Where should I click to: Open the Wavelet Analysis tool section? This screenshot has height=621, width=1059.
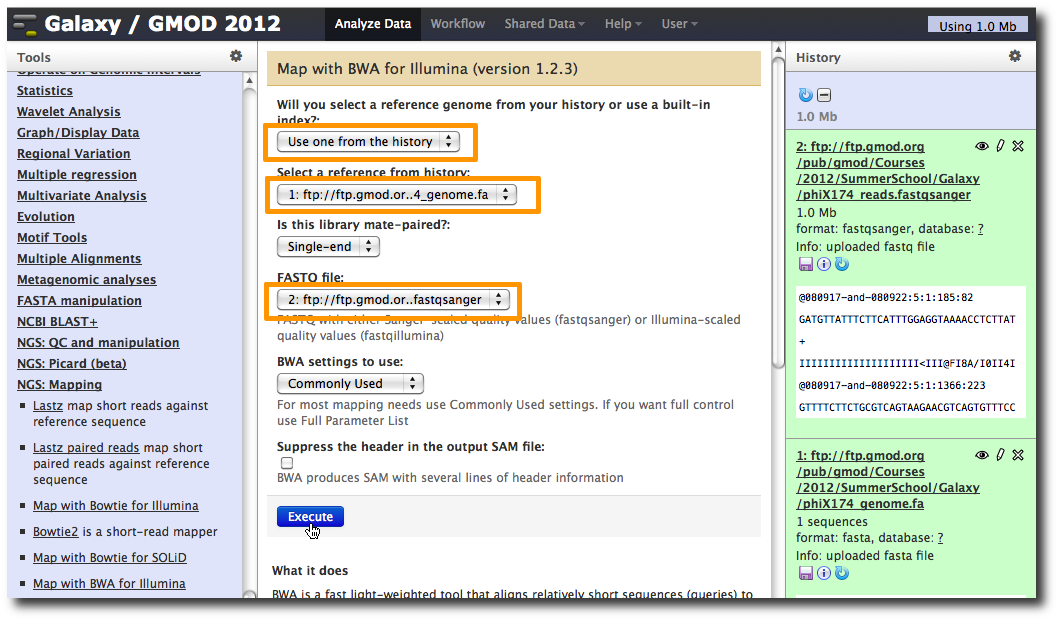pyautogui.click(x=69, y=111)
